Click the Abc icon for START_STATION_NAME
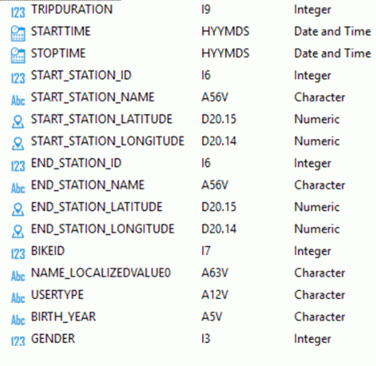376x366 pixels. (18, 100)
